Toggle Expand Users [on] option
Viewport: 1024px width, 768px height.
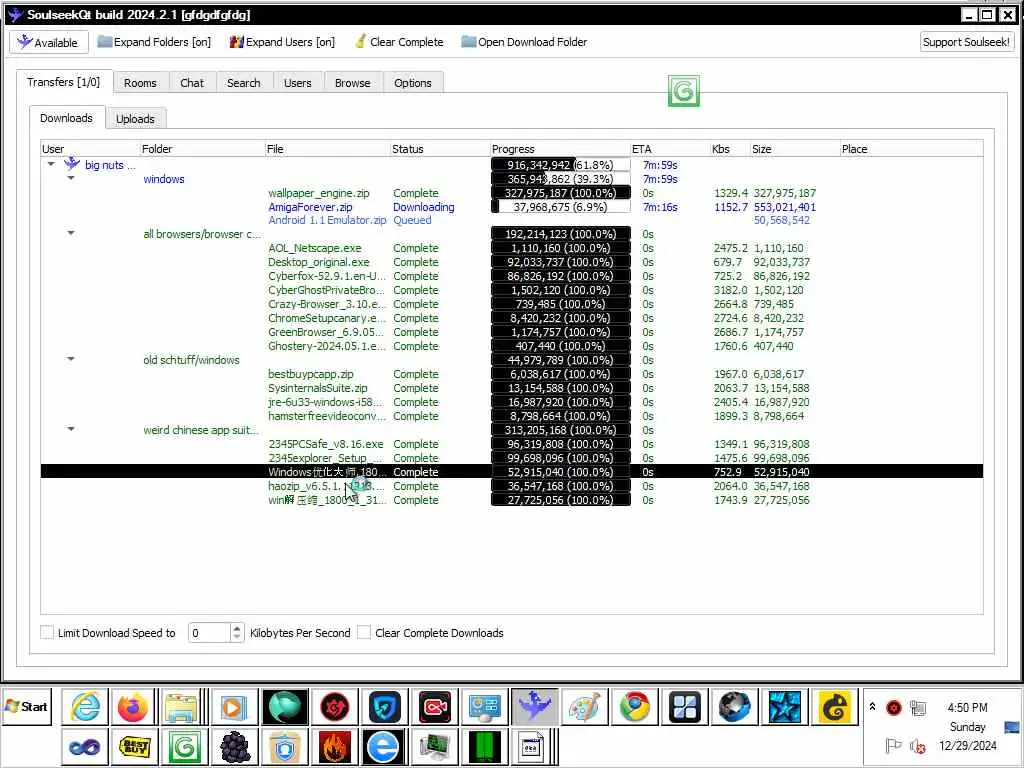[282, 42]
